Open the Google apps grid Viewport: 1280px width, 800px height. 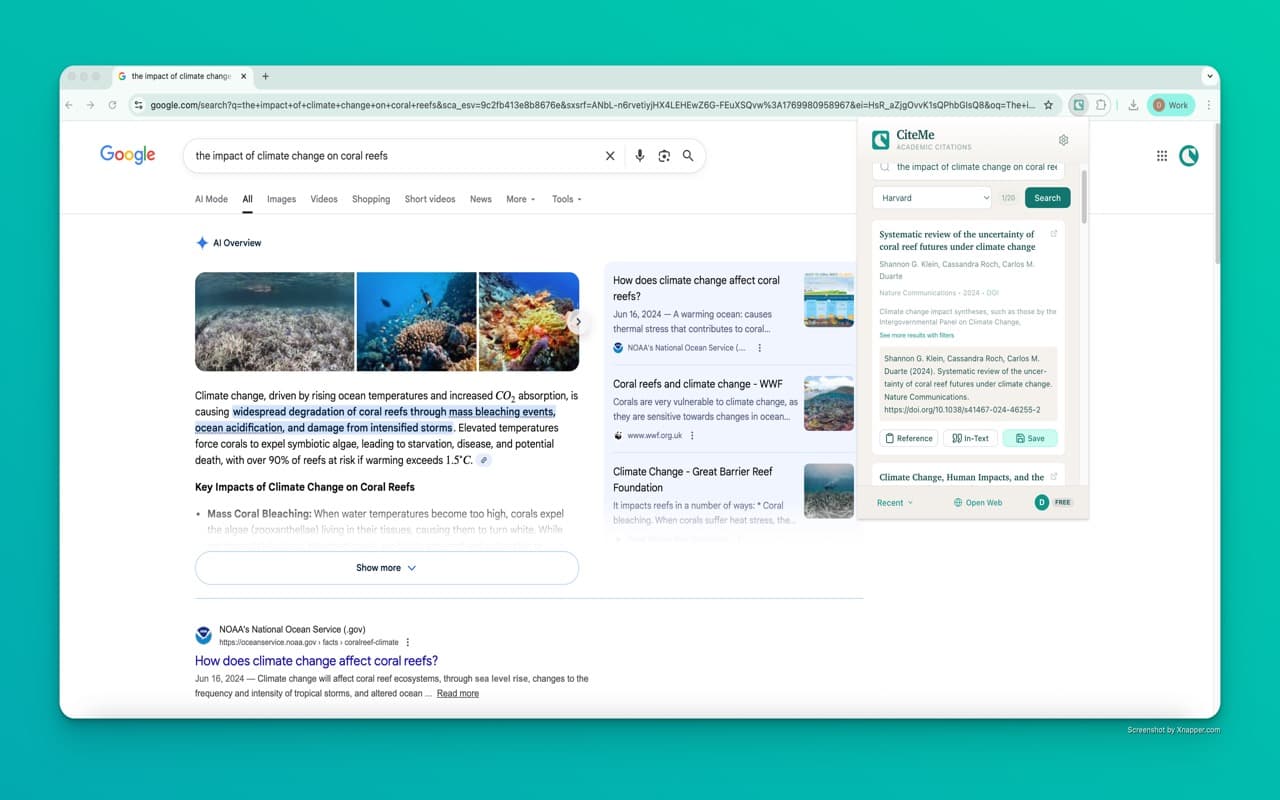click(x=1162, y=156)
